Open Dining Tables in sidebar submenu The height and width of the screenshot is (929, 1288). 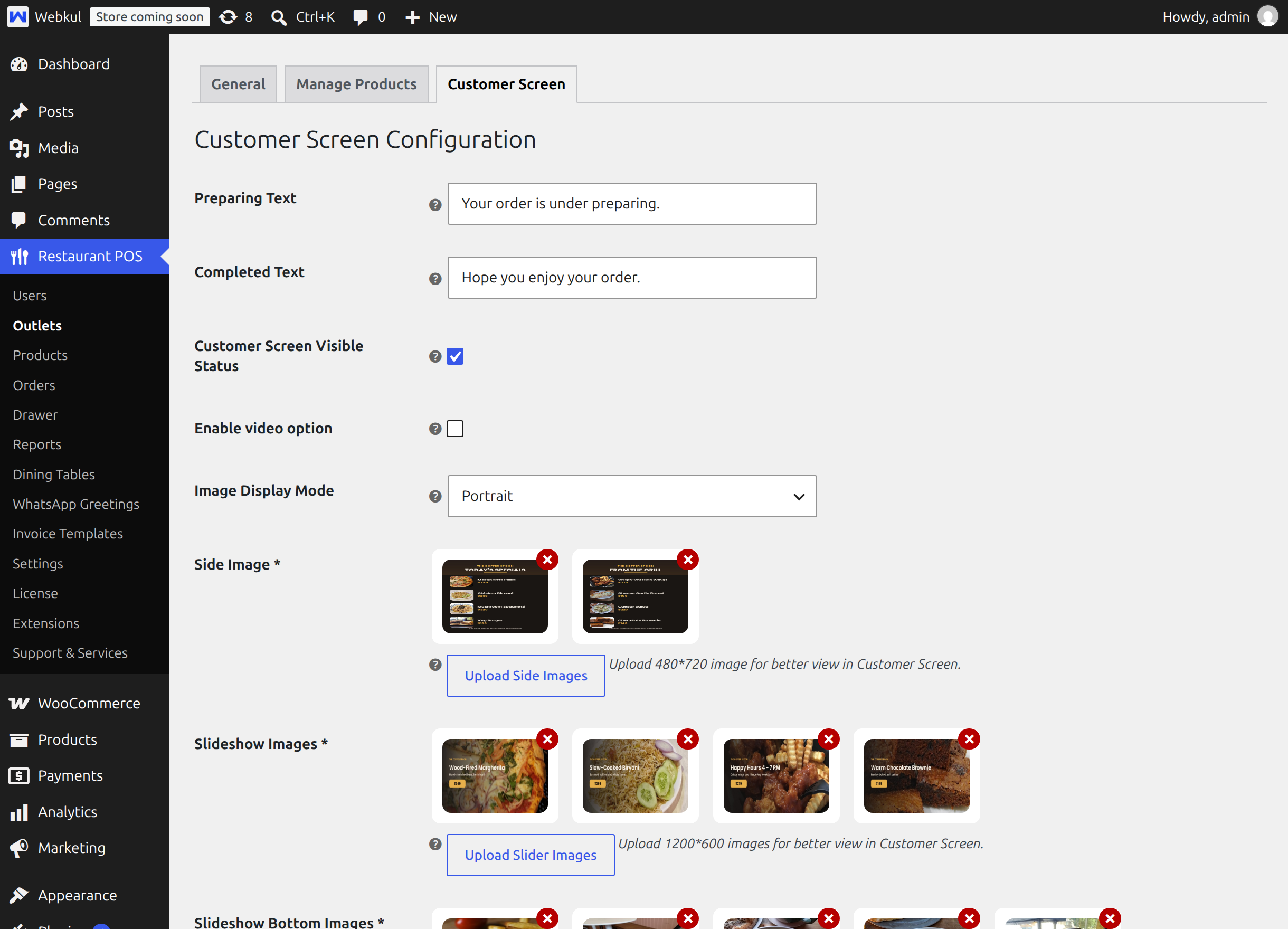click(53, 474)
